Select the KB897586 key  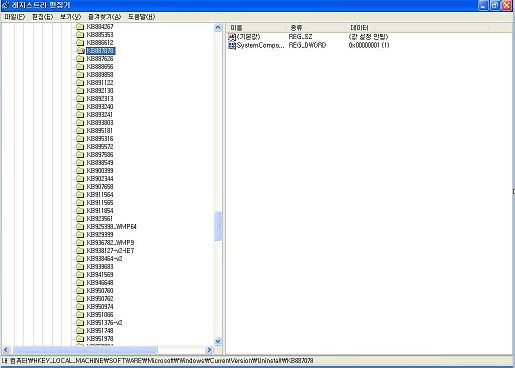click(x=100, y=155)
